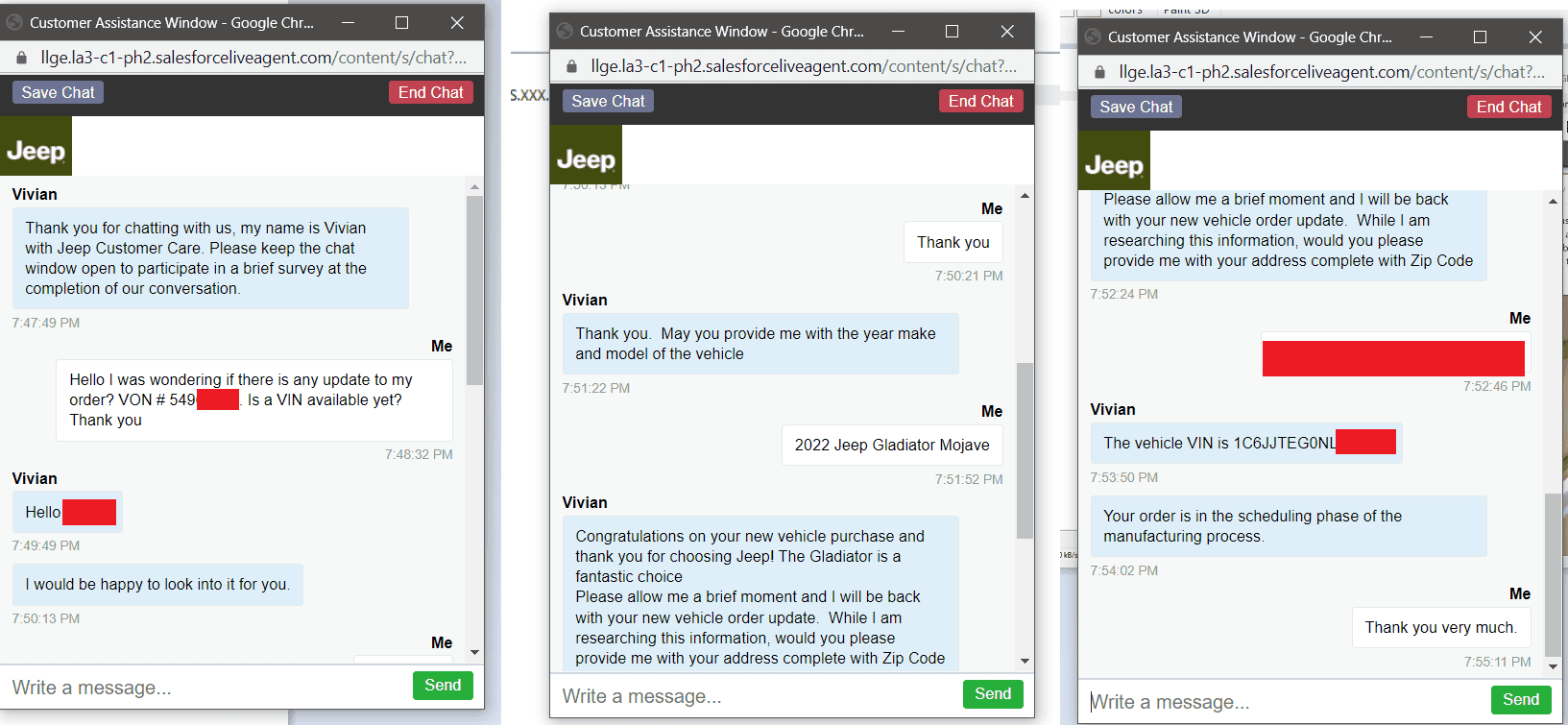Click the scrollbar thumb in right chat window
The image size is (1568, 725).
(x=1553, y=573)
